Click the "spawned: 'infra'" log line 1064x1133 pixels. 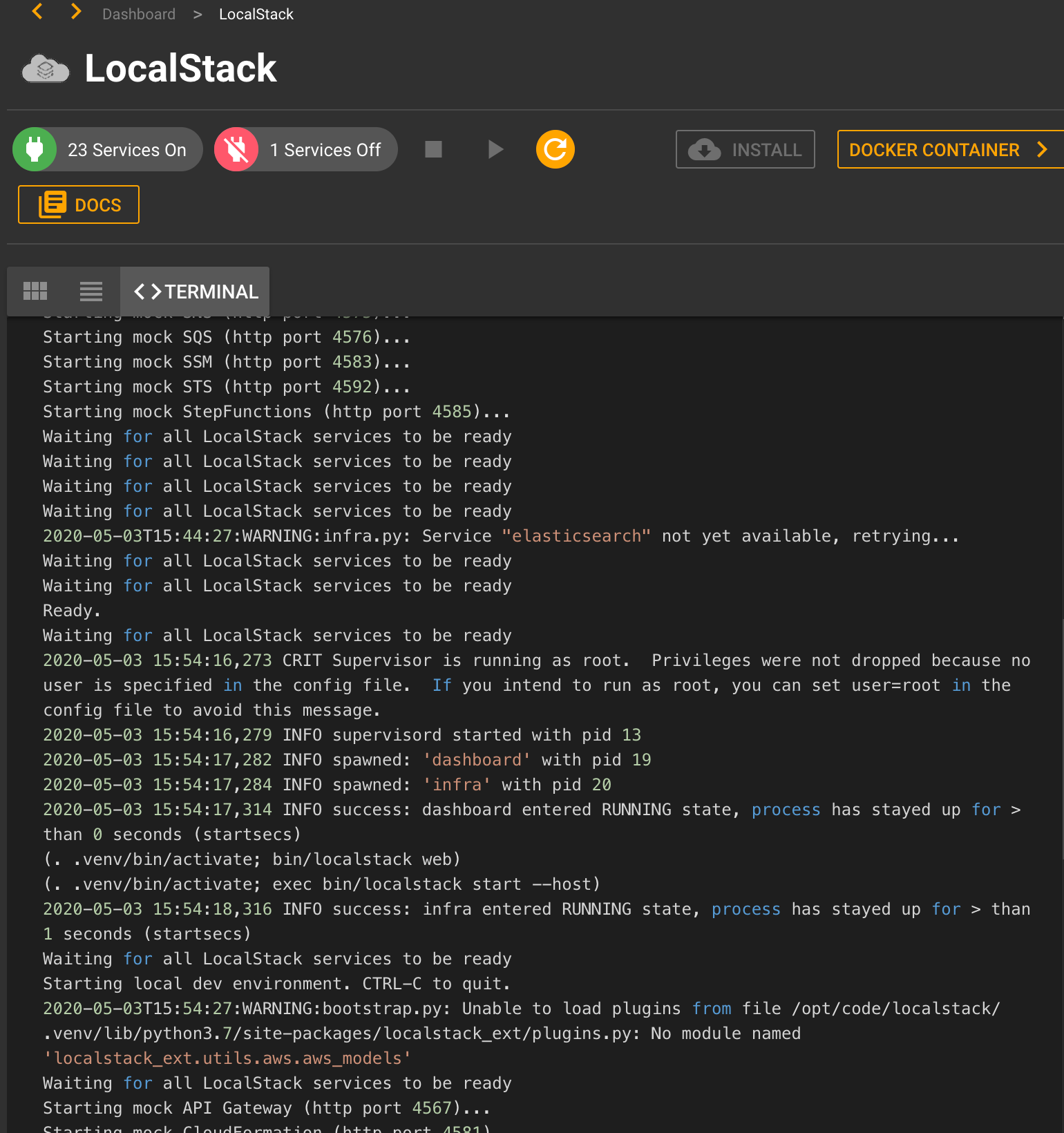(x=327, y=785)
